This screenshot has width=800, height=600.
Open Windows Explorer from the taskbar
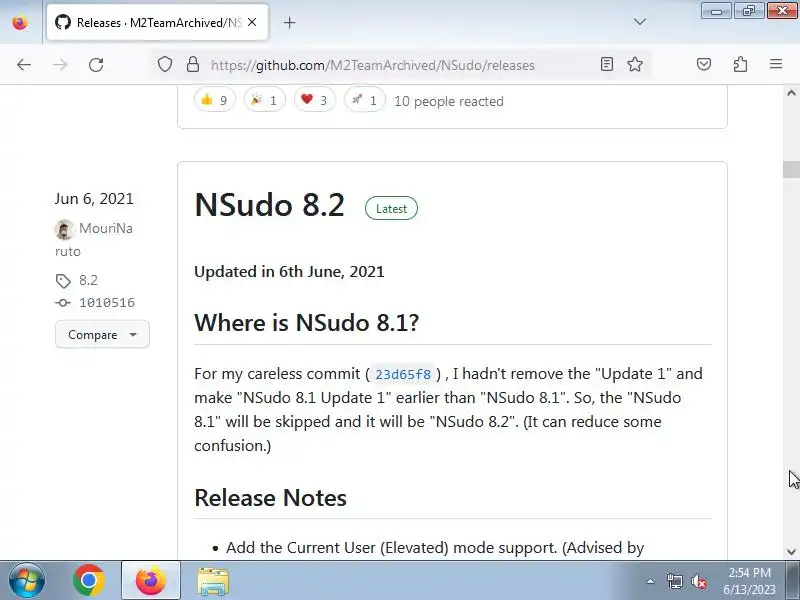point(213,580)
